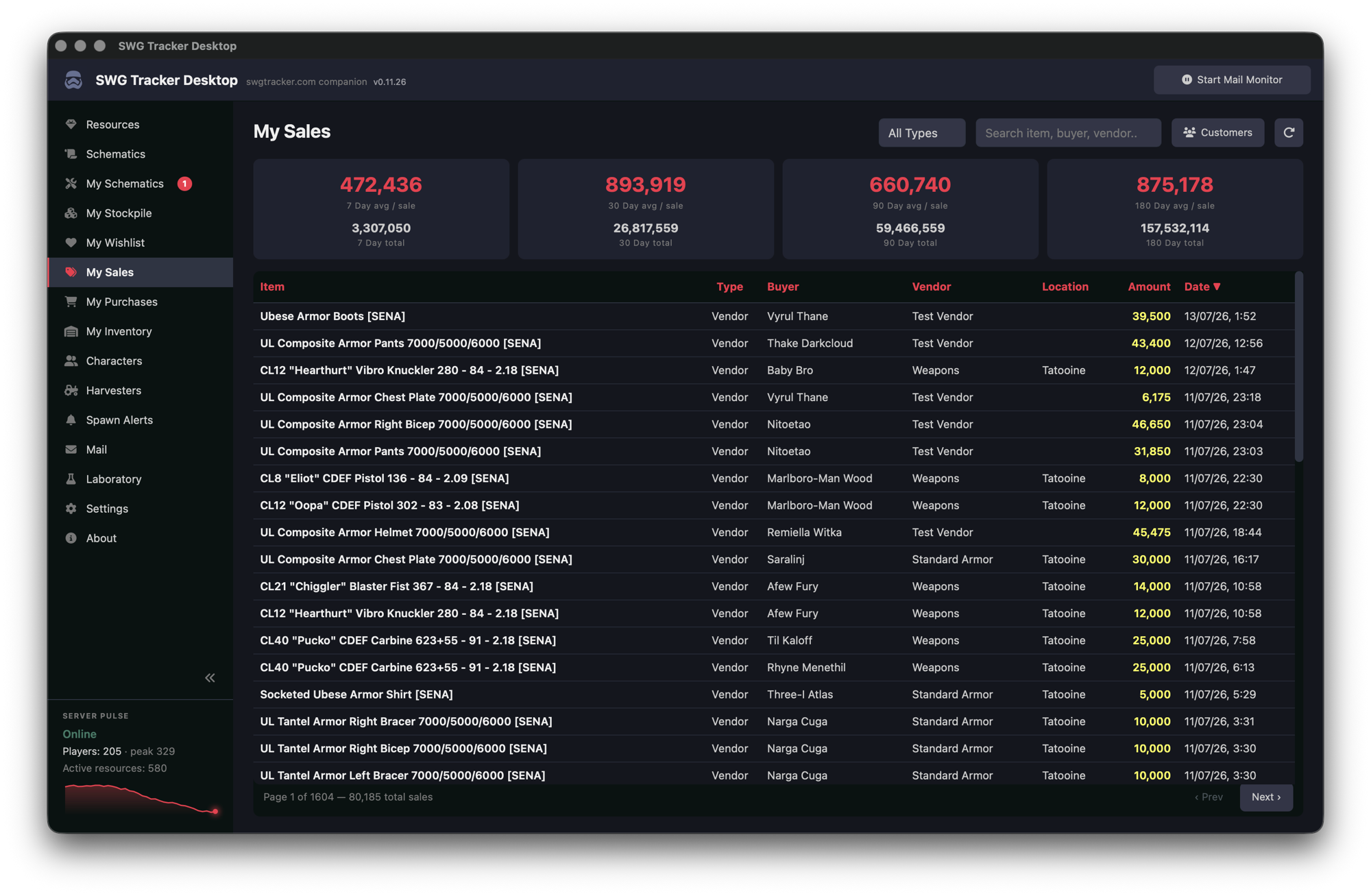Click the My Stockpile boxes icon
This screenshot has width=1371, height=896.
pyautogui.click(x=71, y=213)
